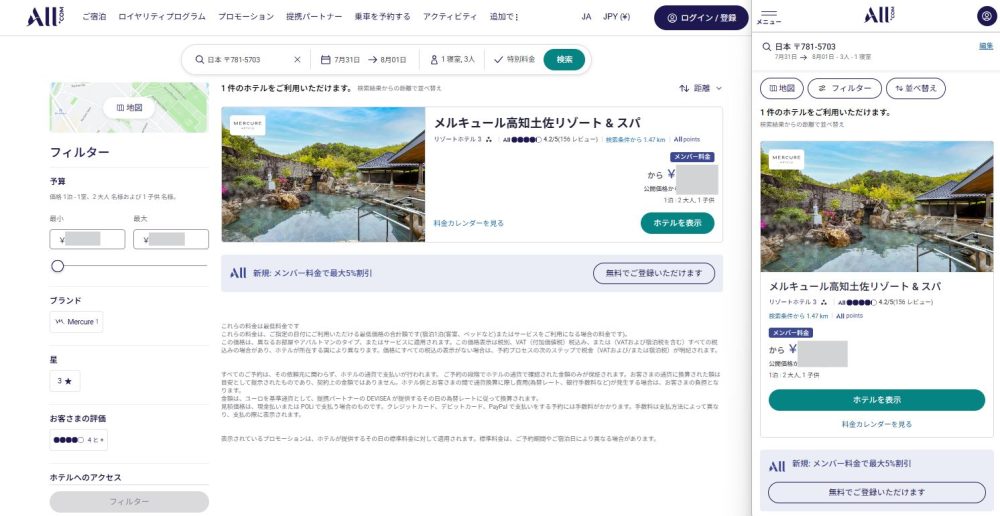Click 無料でご登録いただけます in desktop banner
Screen dimensions: 1000x516
(654, 273)
